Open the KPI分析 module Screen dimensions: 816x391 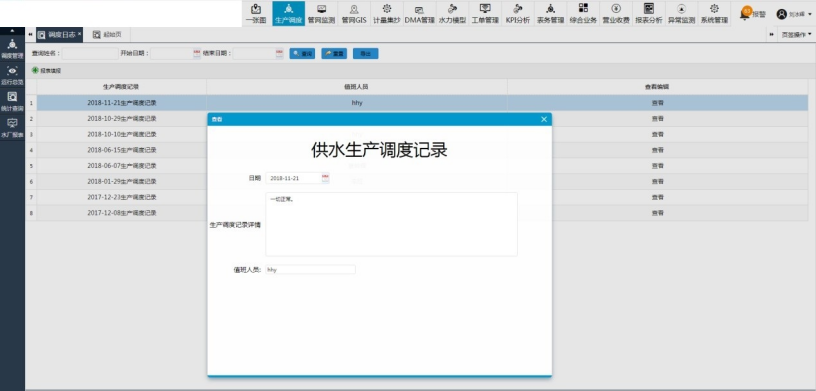pos(518,14)
